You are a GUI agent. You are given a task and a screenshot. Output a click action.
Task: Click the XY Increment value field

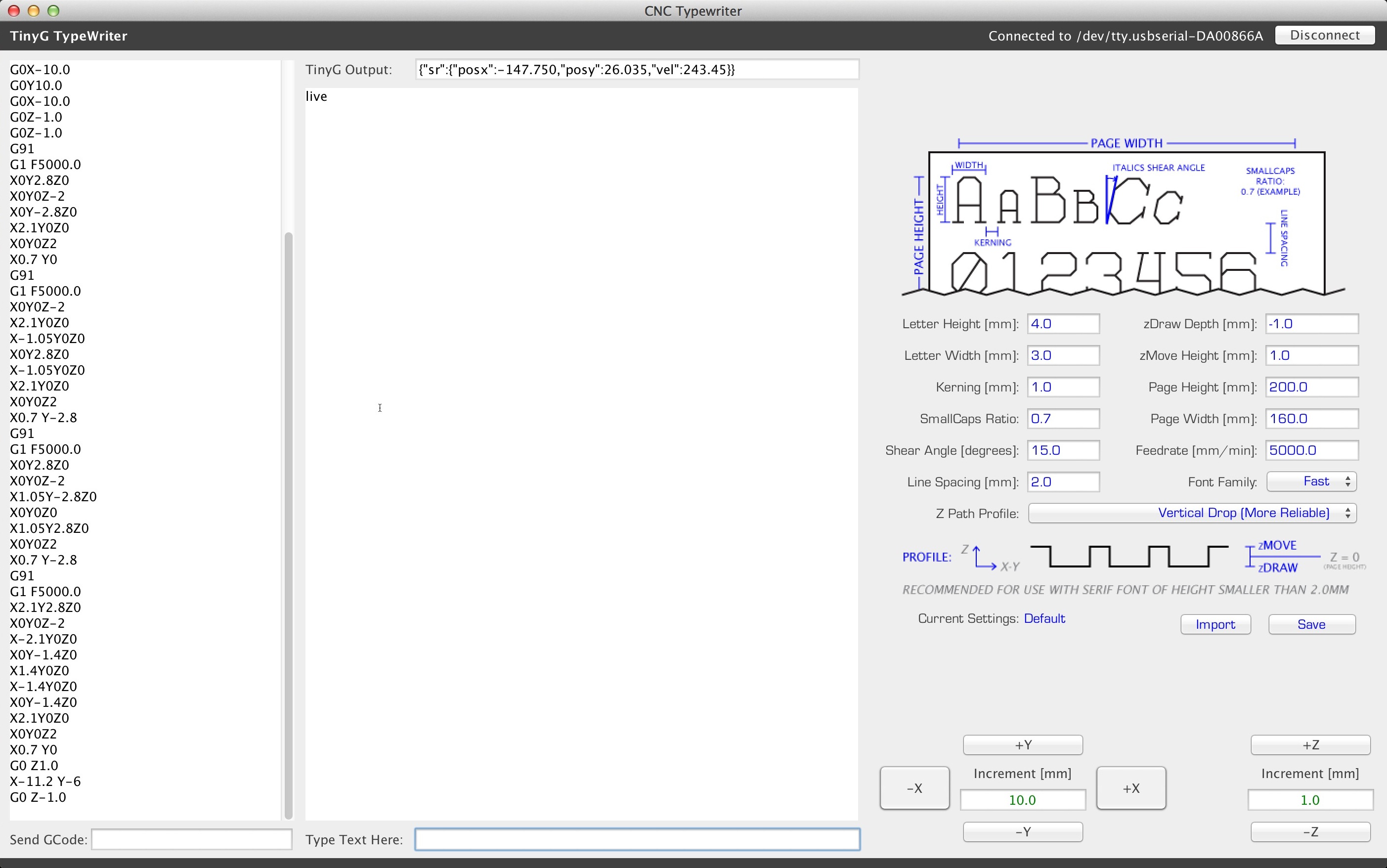click(1022, 800)
